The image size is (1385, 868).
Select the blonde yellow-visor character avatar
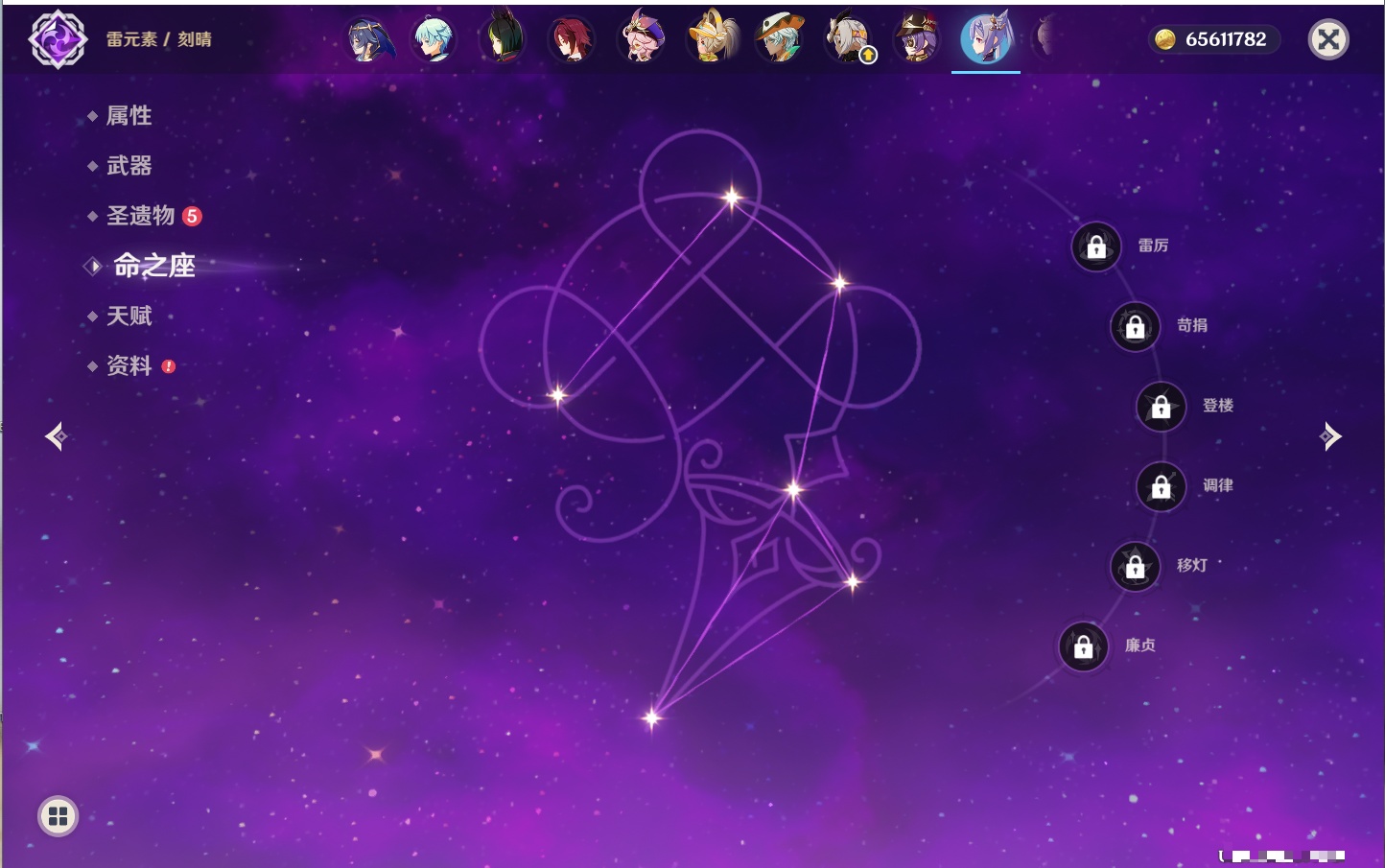click(712, 38)
